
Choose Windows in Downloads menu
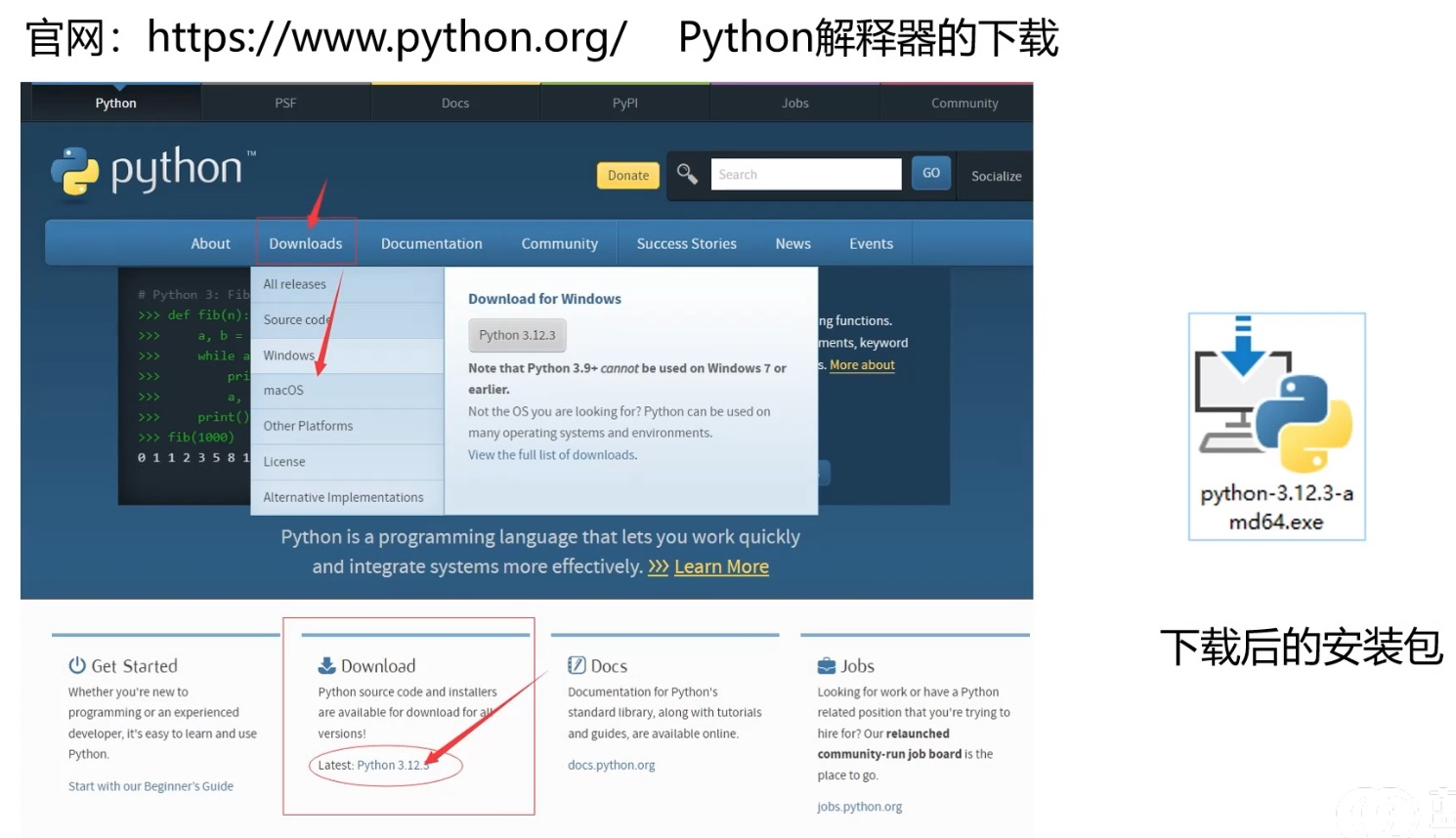[348, 356]
